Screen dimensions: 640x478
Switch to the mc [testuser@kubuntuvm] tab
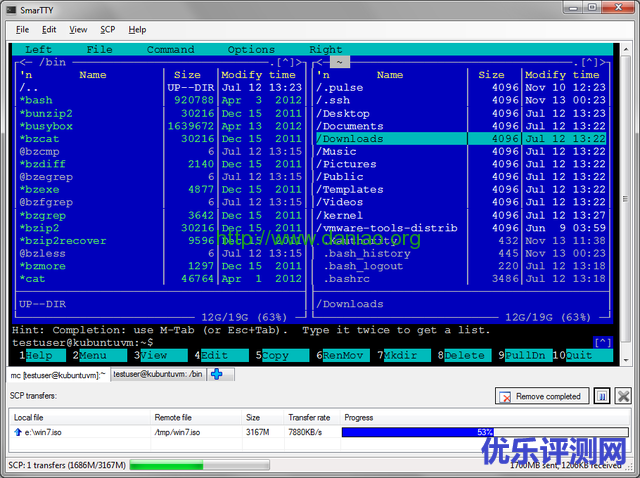tap(58, 375)
